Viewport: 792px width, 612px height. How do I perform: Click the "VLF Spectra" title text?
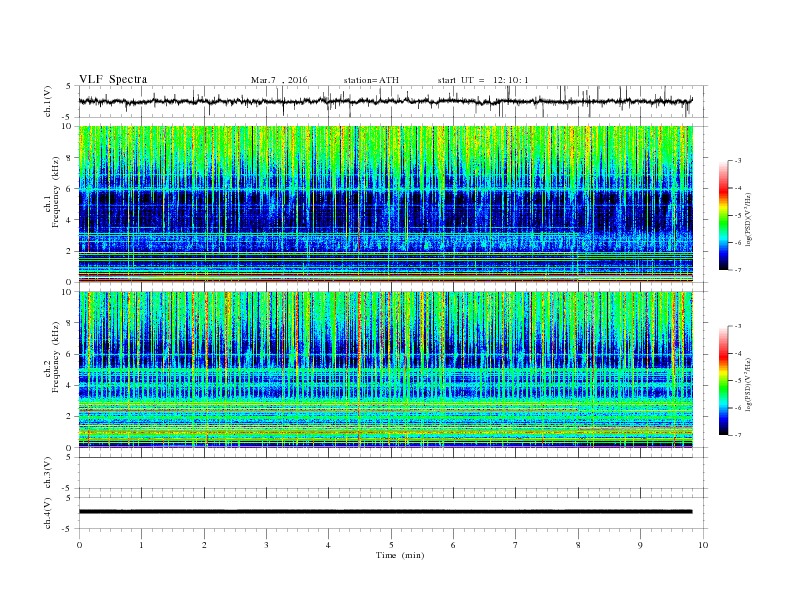coord(113,79)
